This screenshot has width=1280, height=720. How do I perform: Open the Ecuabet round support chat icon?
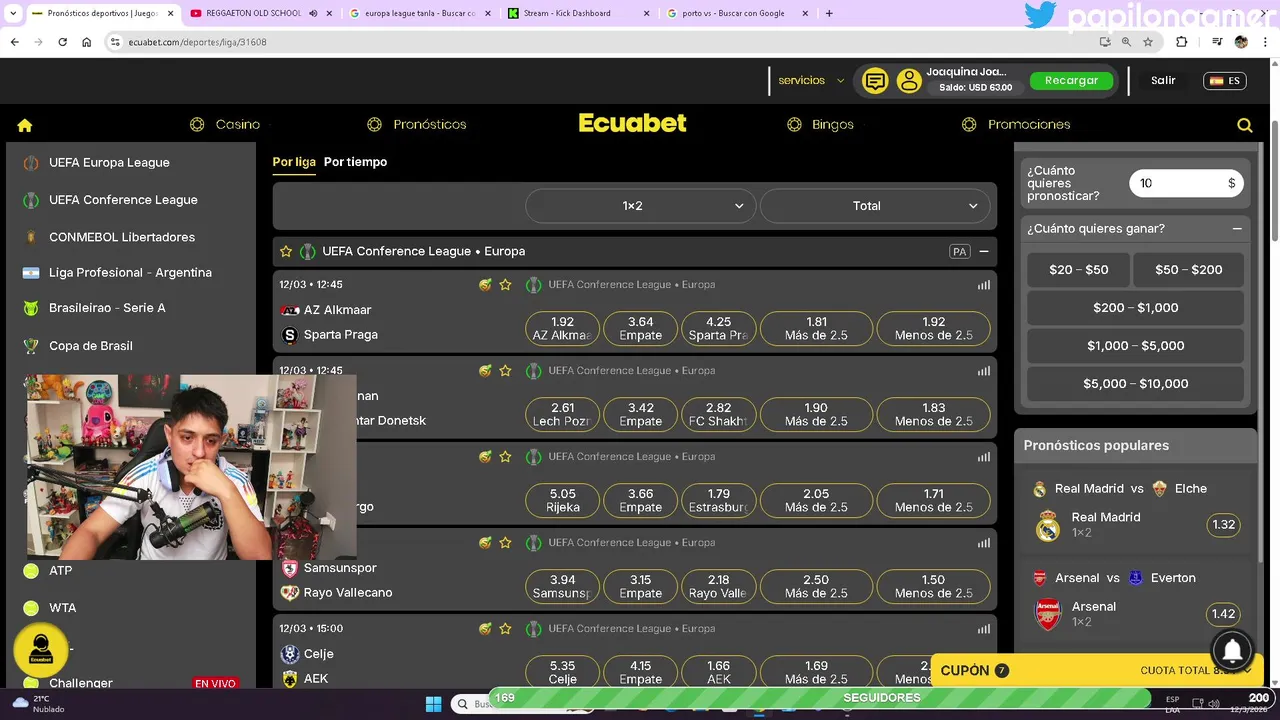(41, 649)
